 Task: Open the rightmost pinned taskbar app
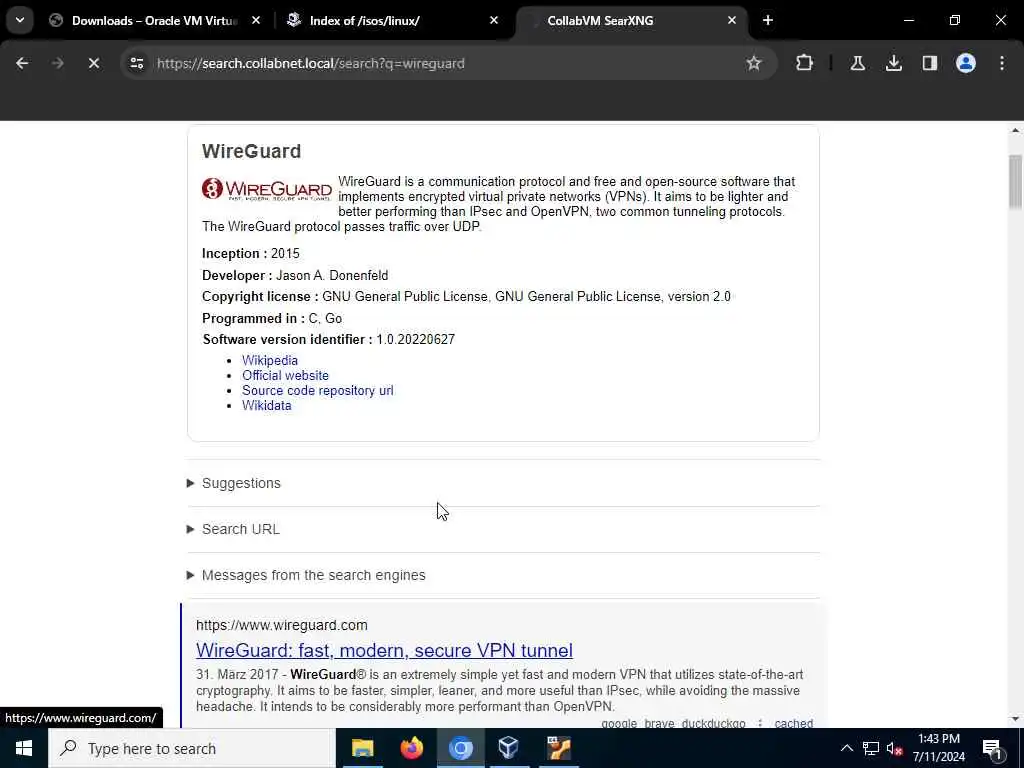point(558,748)
